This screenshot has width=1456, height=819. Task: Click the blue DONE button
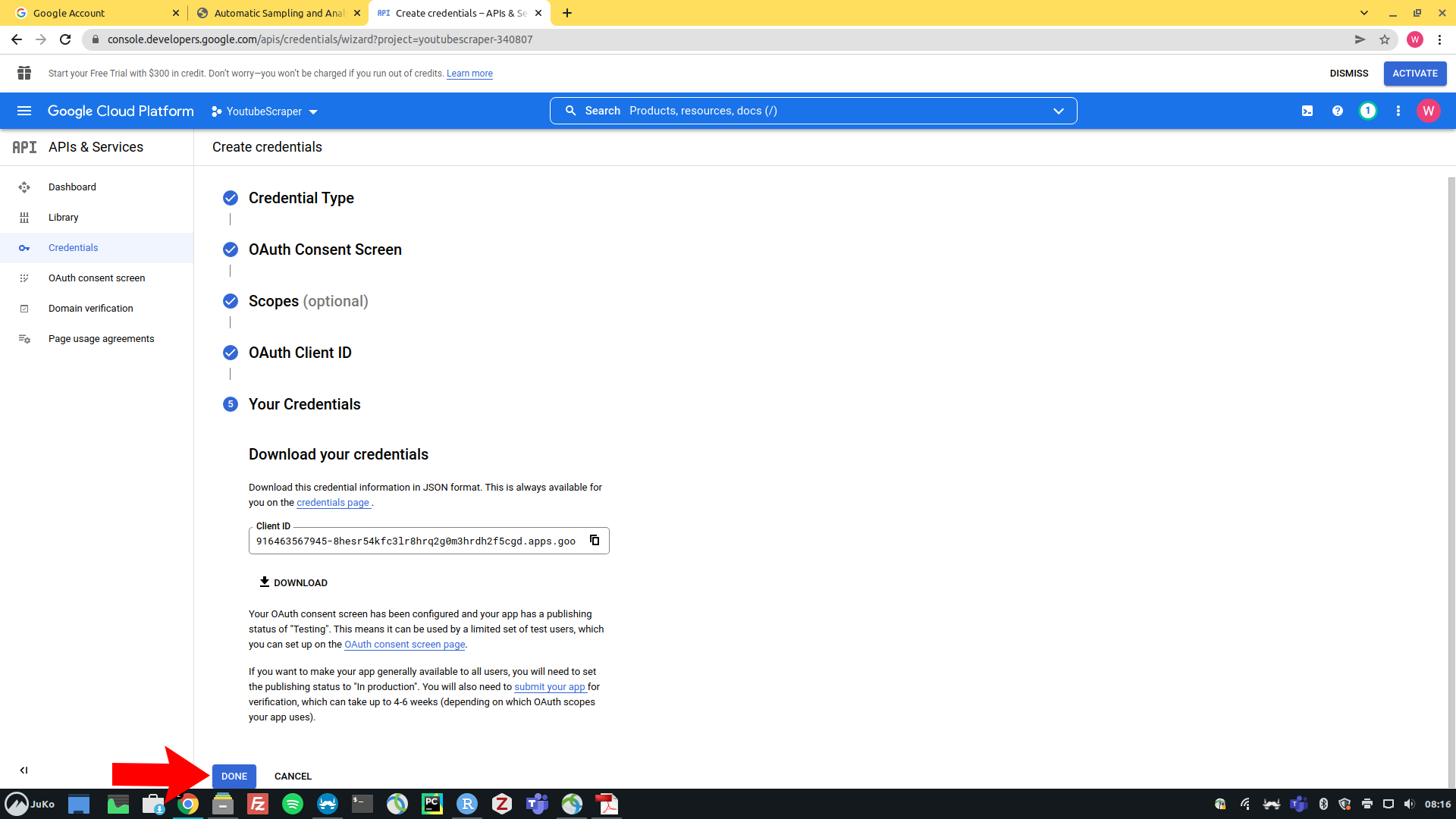click(x=234, y=776)
